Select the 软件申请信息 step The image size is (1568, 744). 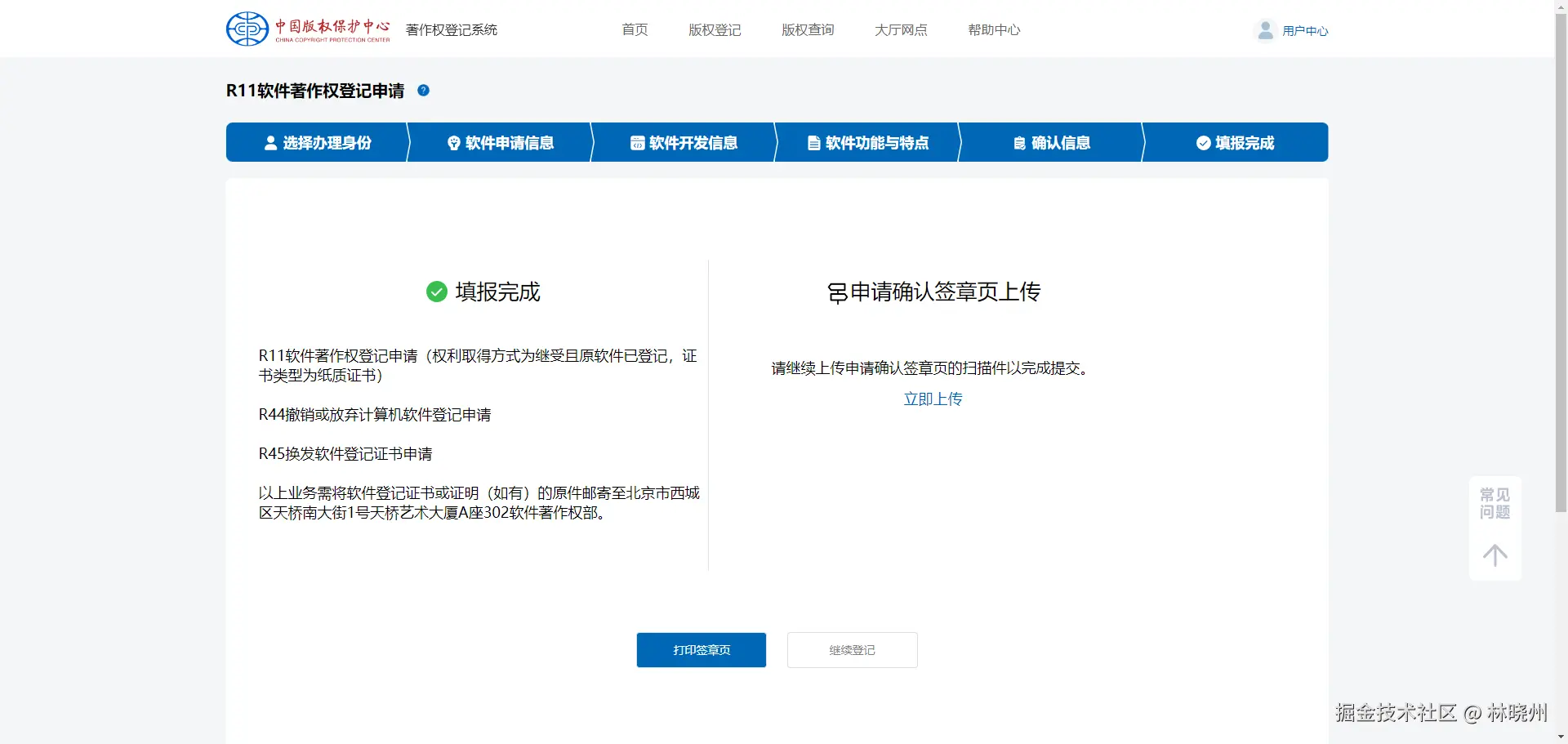(x=501, y=143)
